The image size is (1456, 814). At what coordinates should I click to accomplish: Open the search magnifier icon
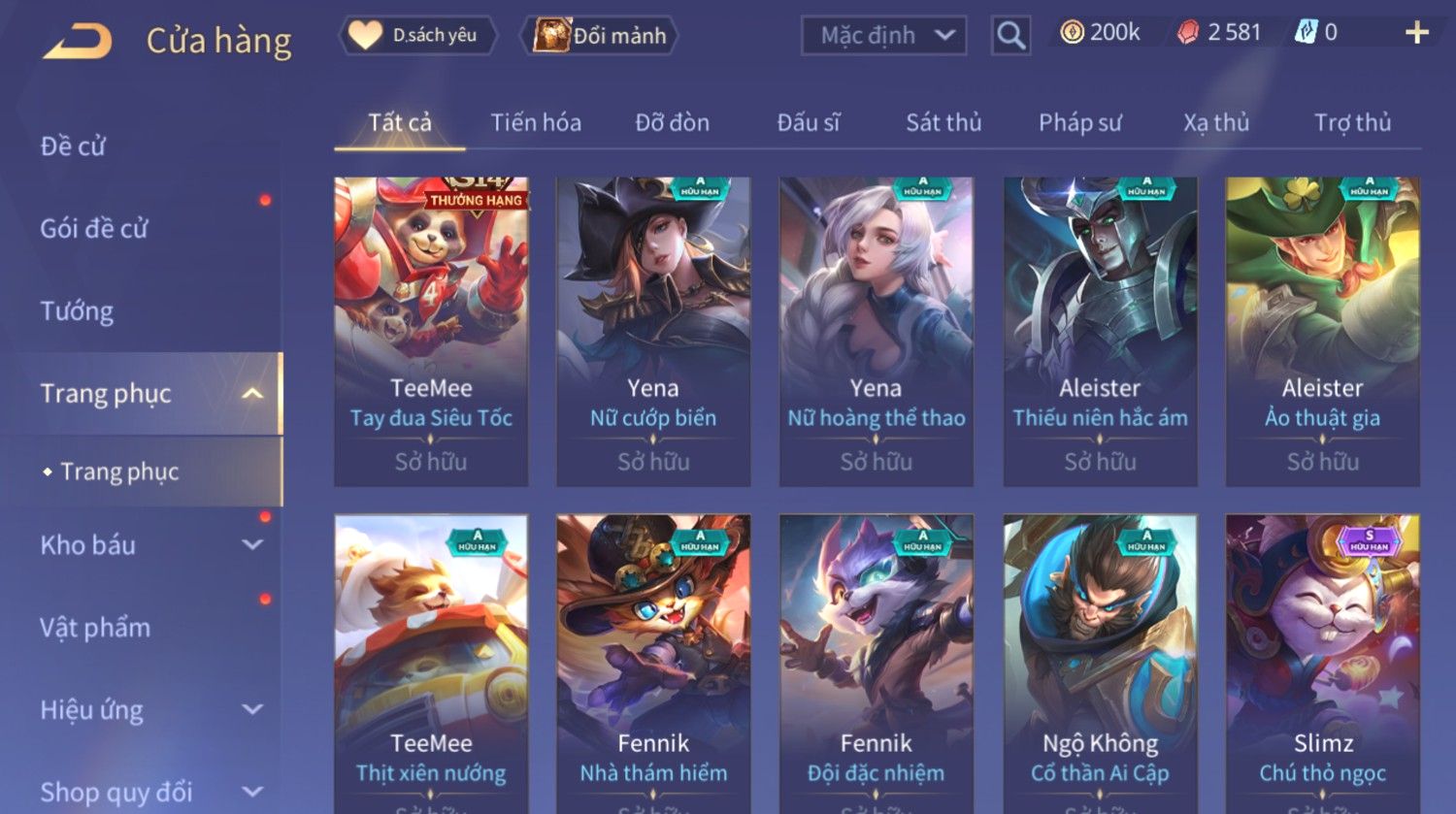point(1010,36)
